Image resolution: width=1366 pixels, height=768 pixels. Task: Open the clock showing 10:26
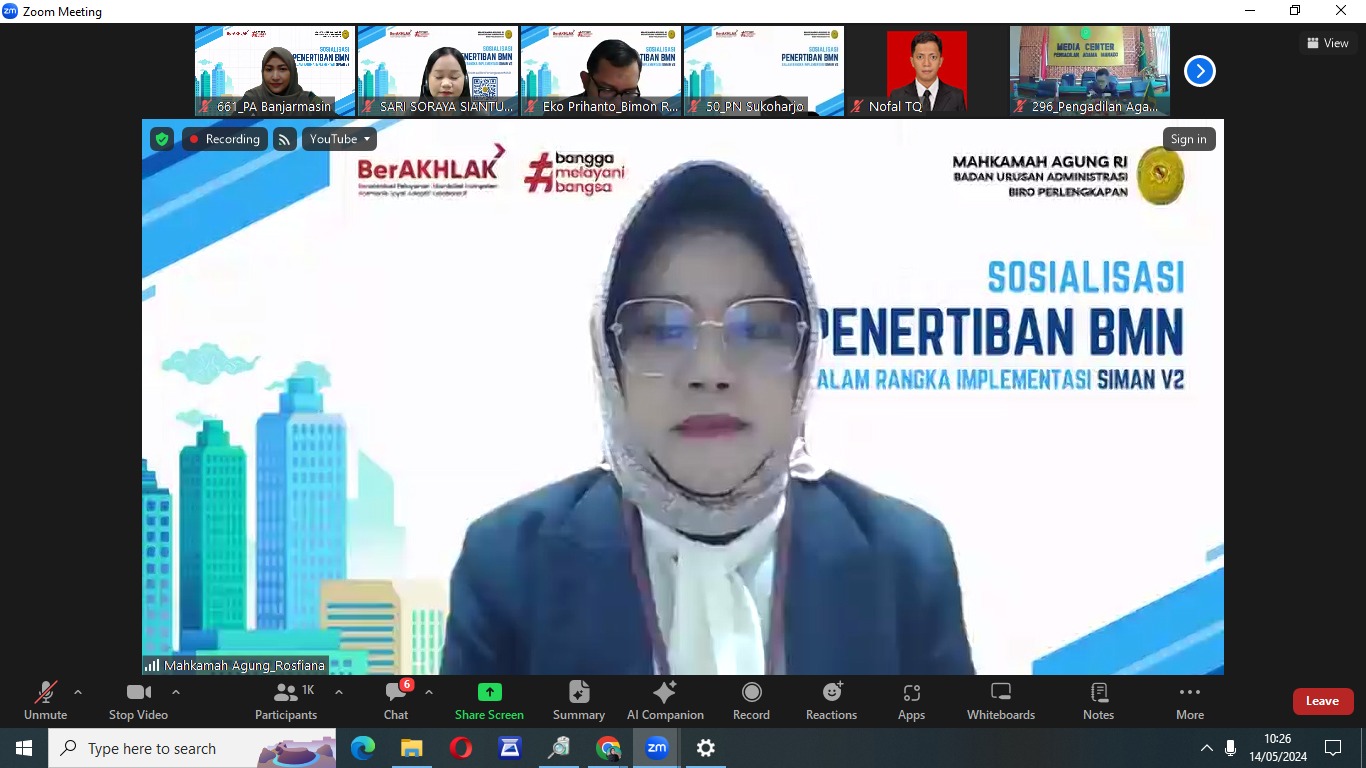click(x=1278, y=748)
